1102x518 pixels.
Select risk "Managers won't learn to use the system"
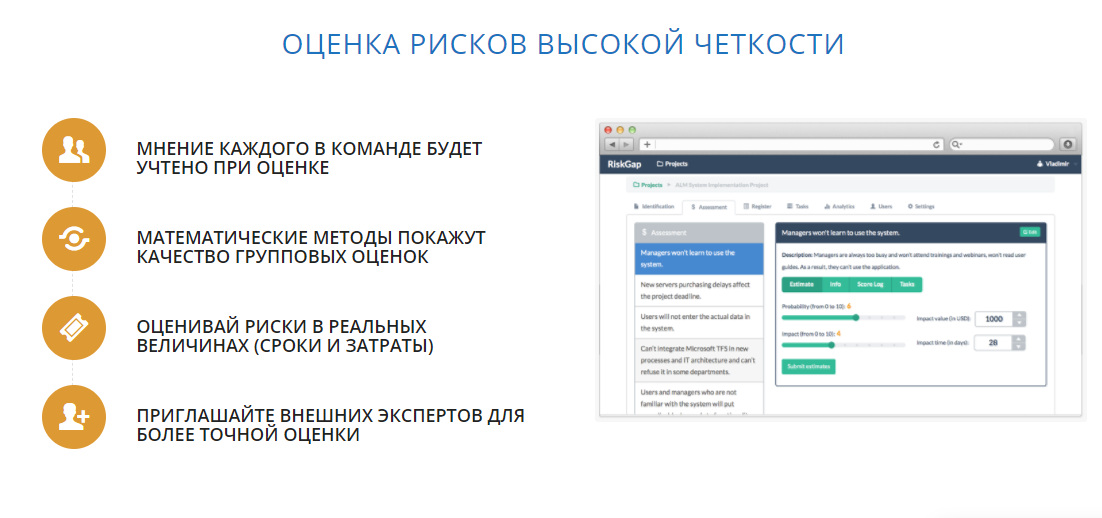[699, 258]
